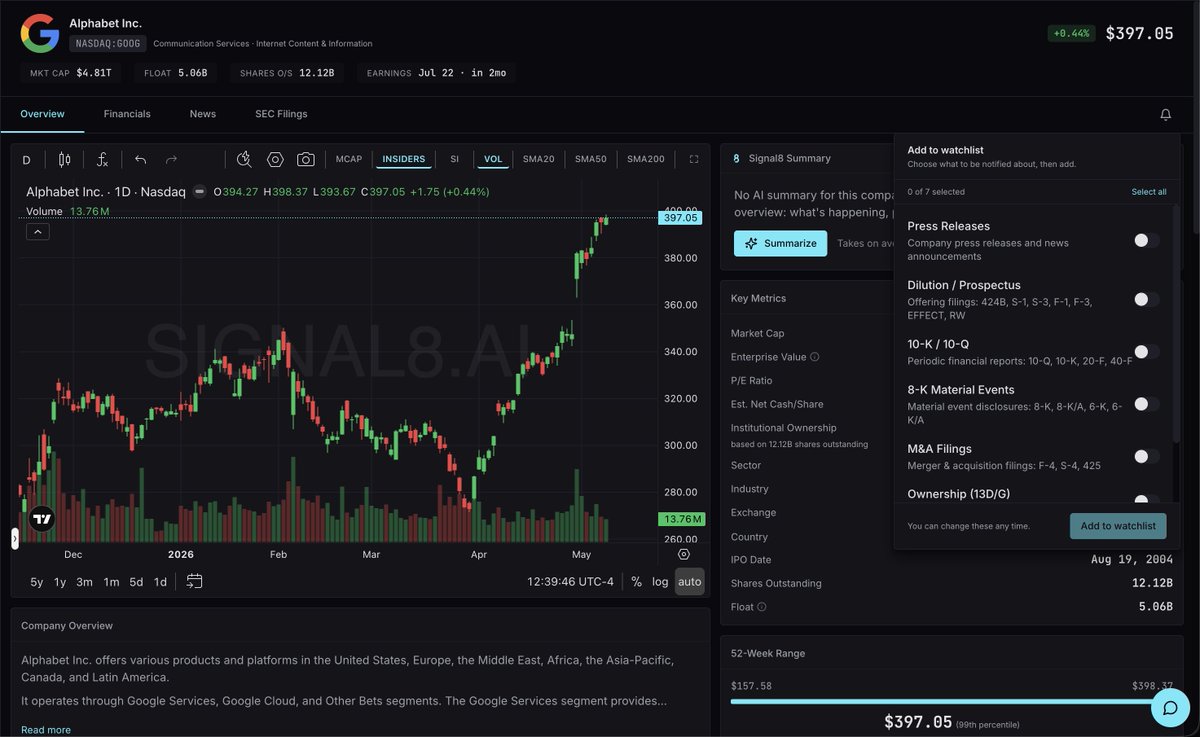The height and width of the screenshot is (737, 1200).
Task: Click the Summarize button
Action: pos(780,243)
